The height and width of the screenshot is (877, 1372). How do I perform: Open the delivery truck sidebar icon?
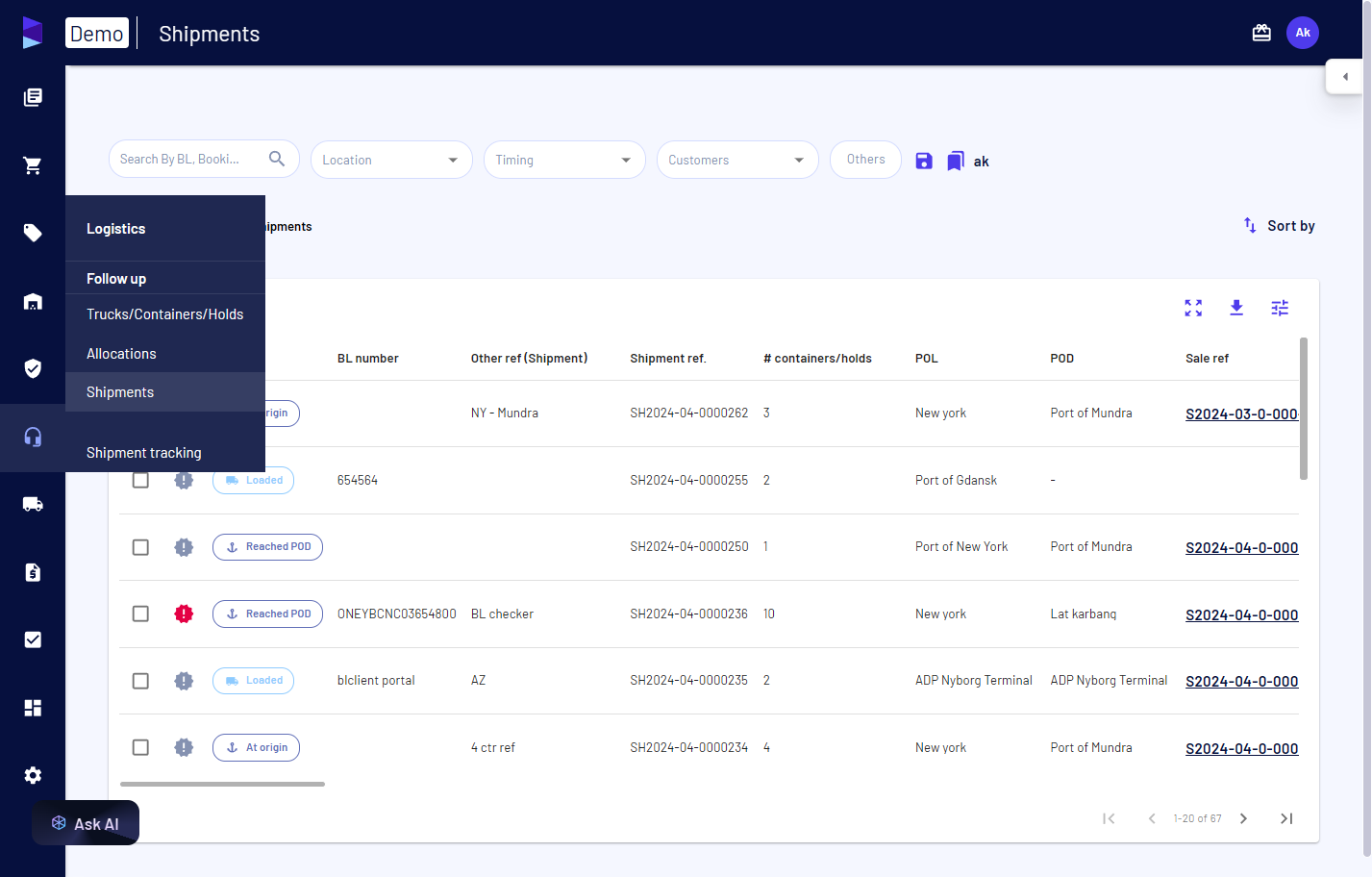click(33, 504)
